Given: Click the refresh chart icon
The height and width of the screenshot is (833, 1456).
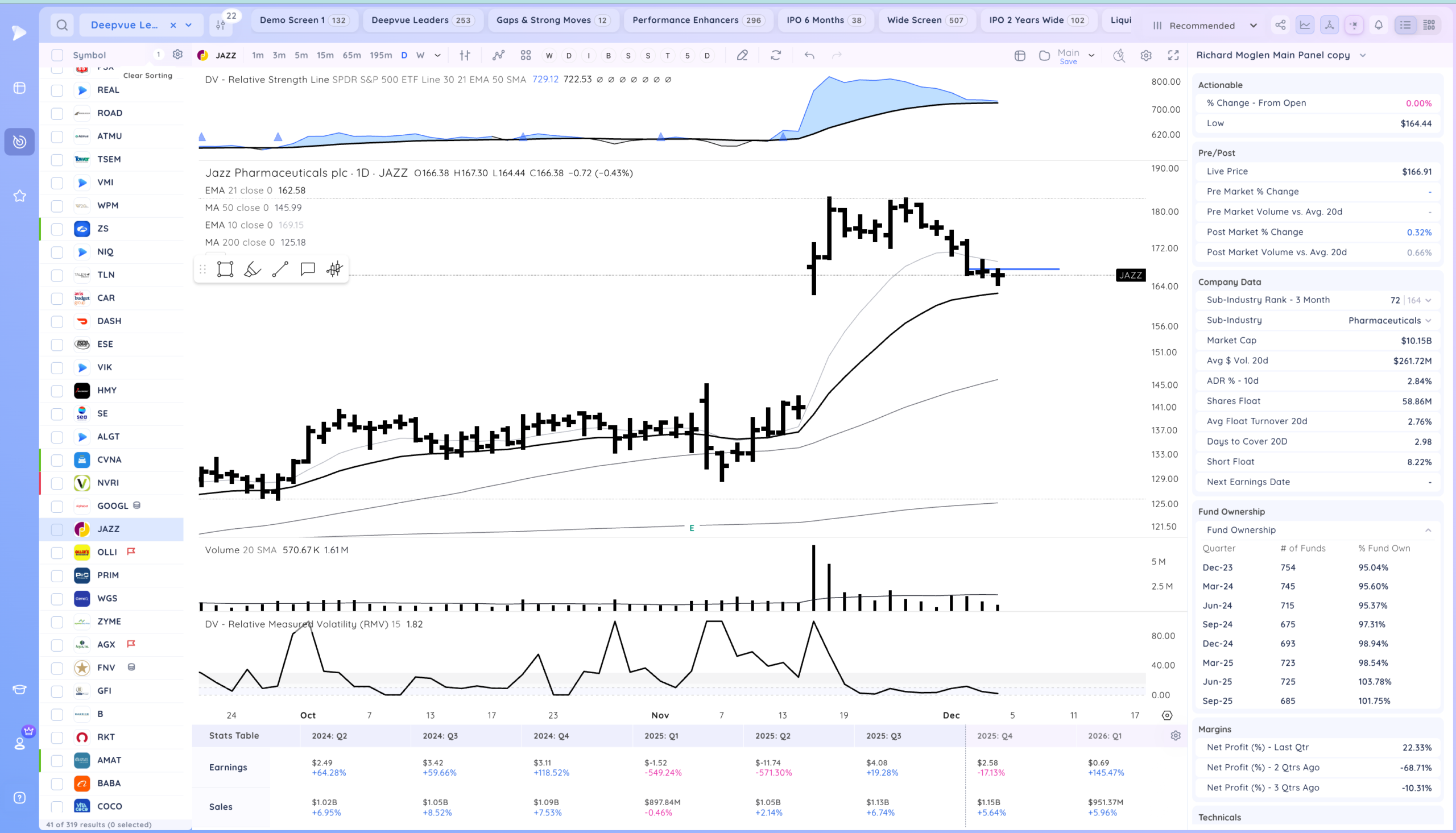Looking at the screenshot, I should 775,55.
